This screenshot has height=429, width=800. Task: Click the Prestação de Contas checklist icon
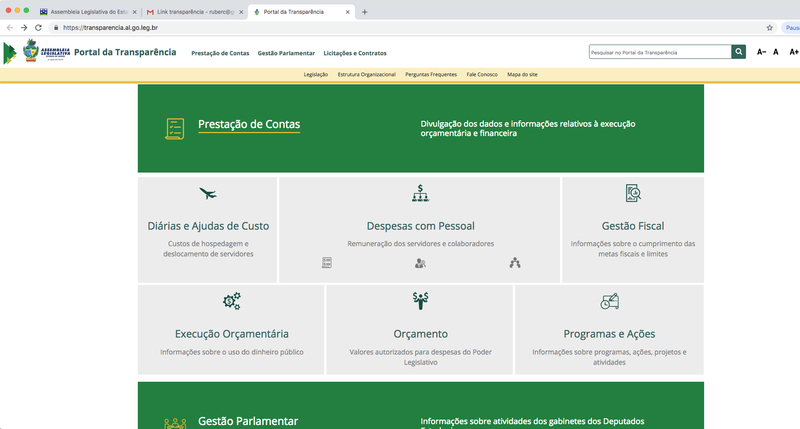(175, 128)
